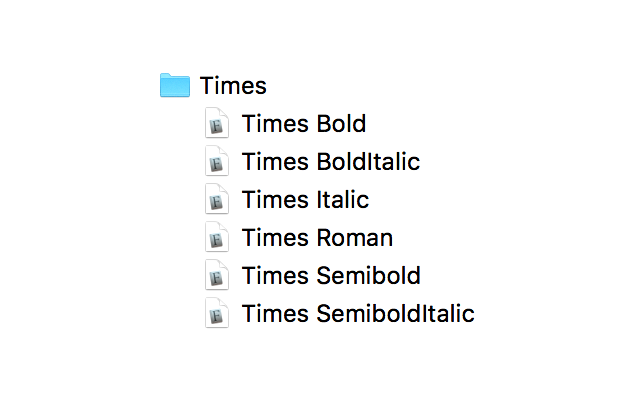This screenshot has width=640, height=400.
Task: Select the "Times Semibold" file name text
Action: [331, 276]
